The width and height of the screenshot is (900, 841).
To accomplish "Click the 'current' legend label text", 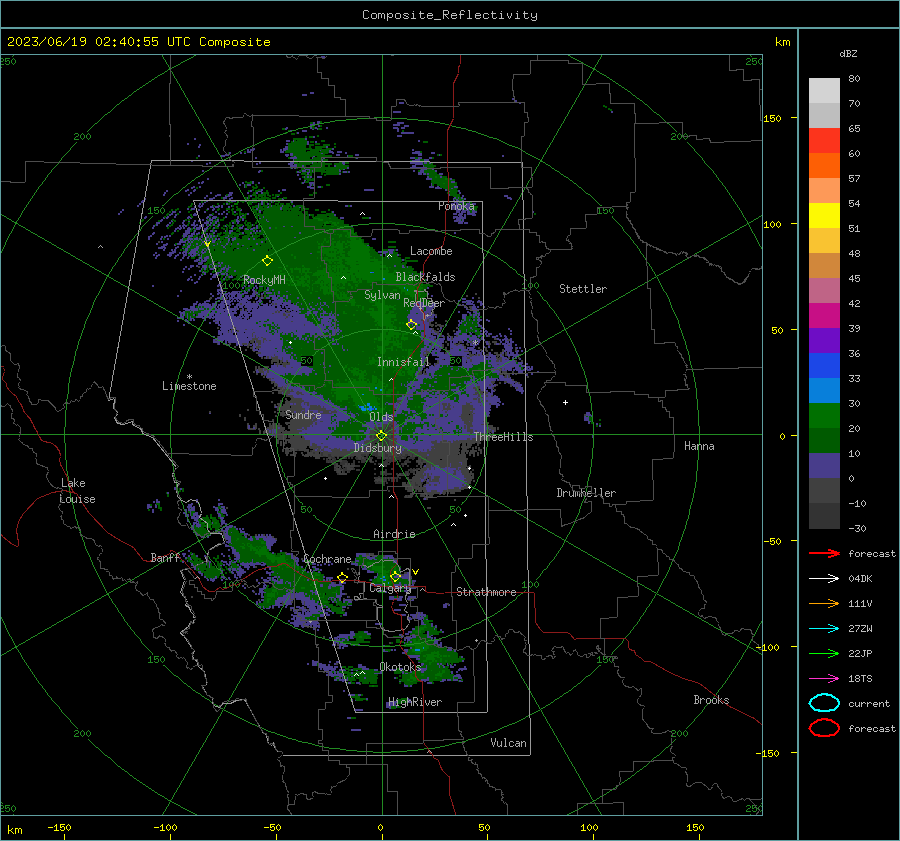I will click(869, 703).
